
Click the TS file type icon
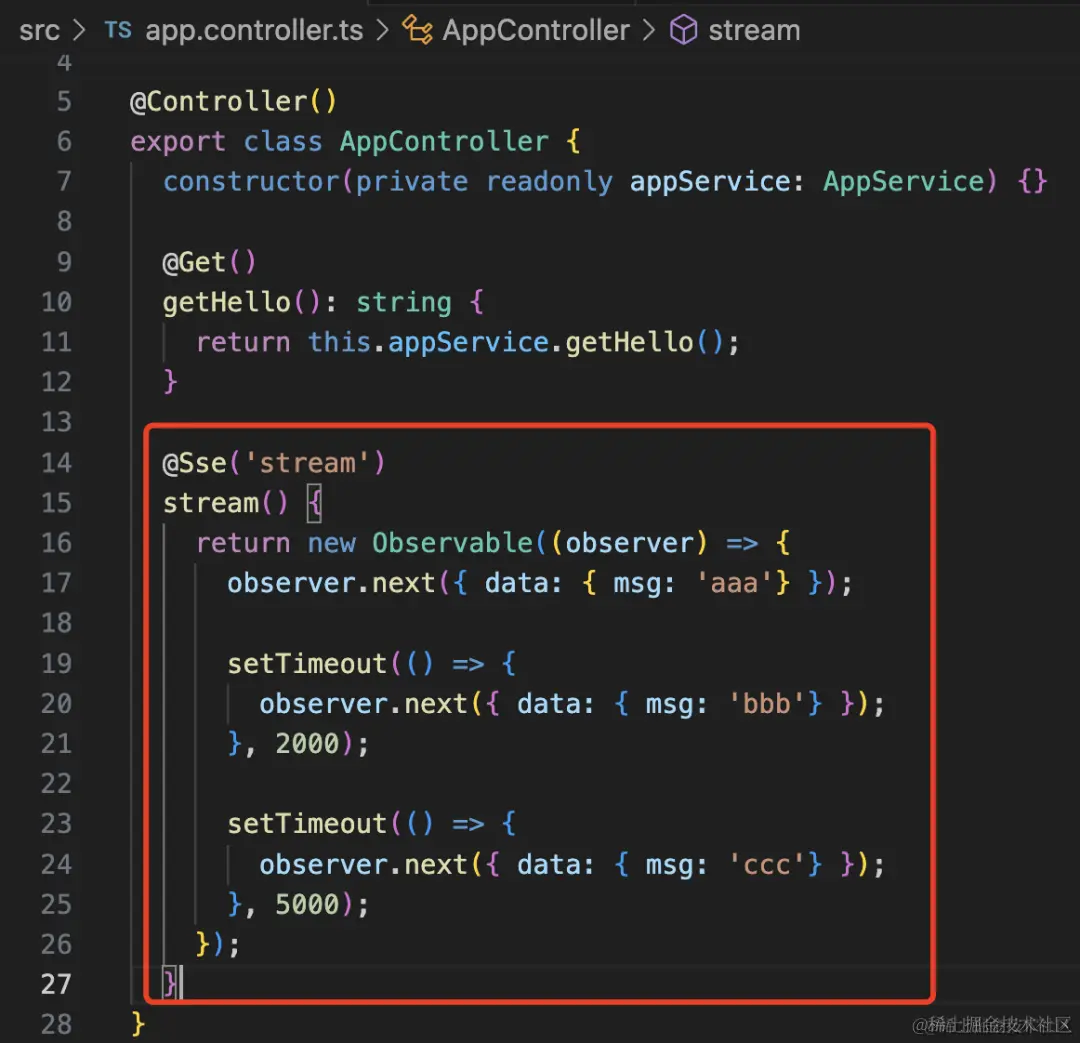click(118, 30)
